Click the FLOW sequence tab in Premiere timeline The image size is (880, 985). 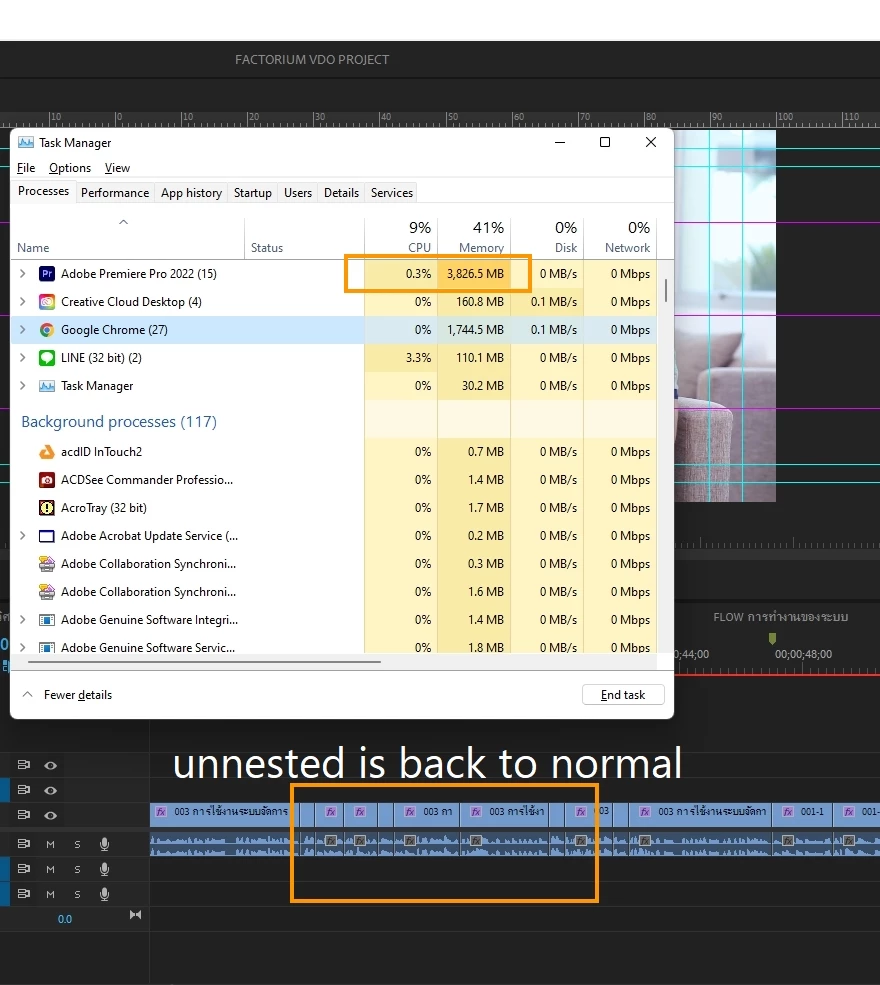780,617
